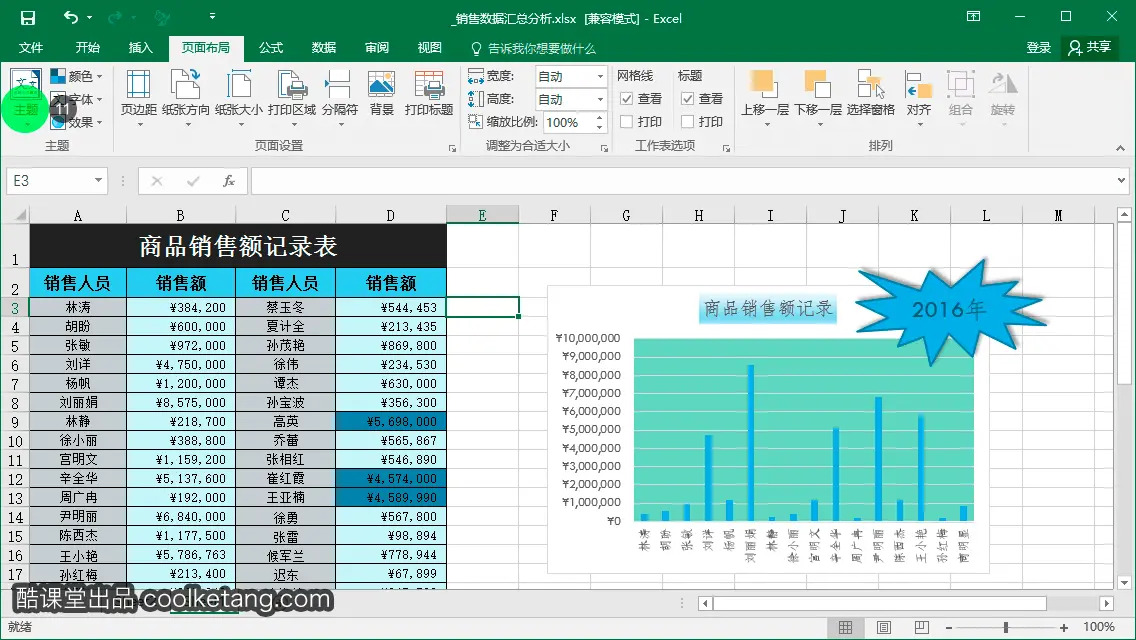The height and width of the screenshot is (640, 1136).
Task: Select the 2016年 starburst shape
Action: pyautogui.click(x=949, y=310)
